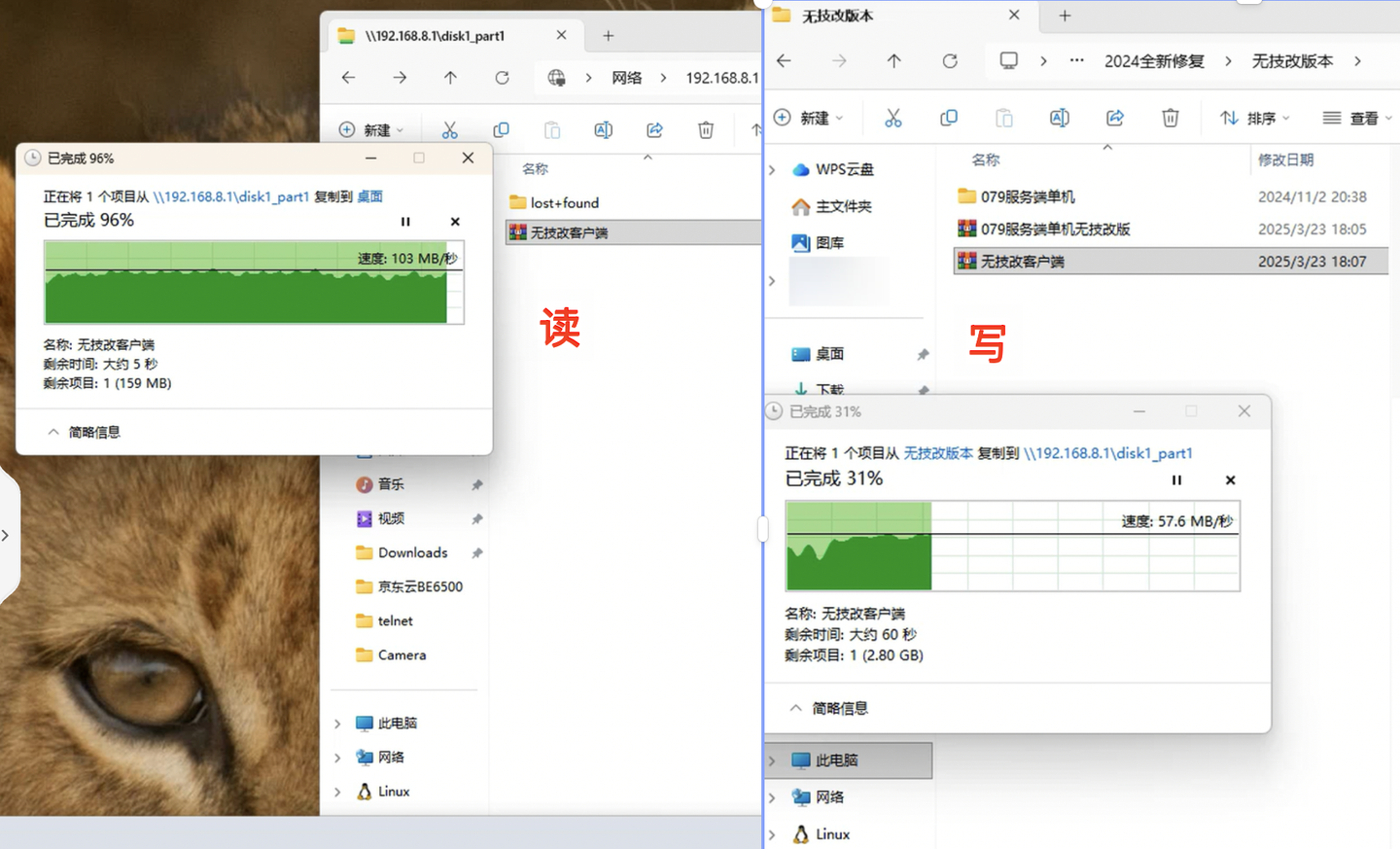This screenshot has width=1400, height=849.
Task: Click the Delete trash icon in the 无技改版本 window
Action: click(x=1170, y=118)
